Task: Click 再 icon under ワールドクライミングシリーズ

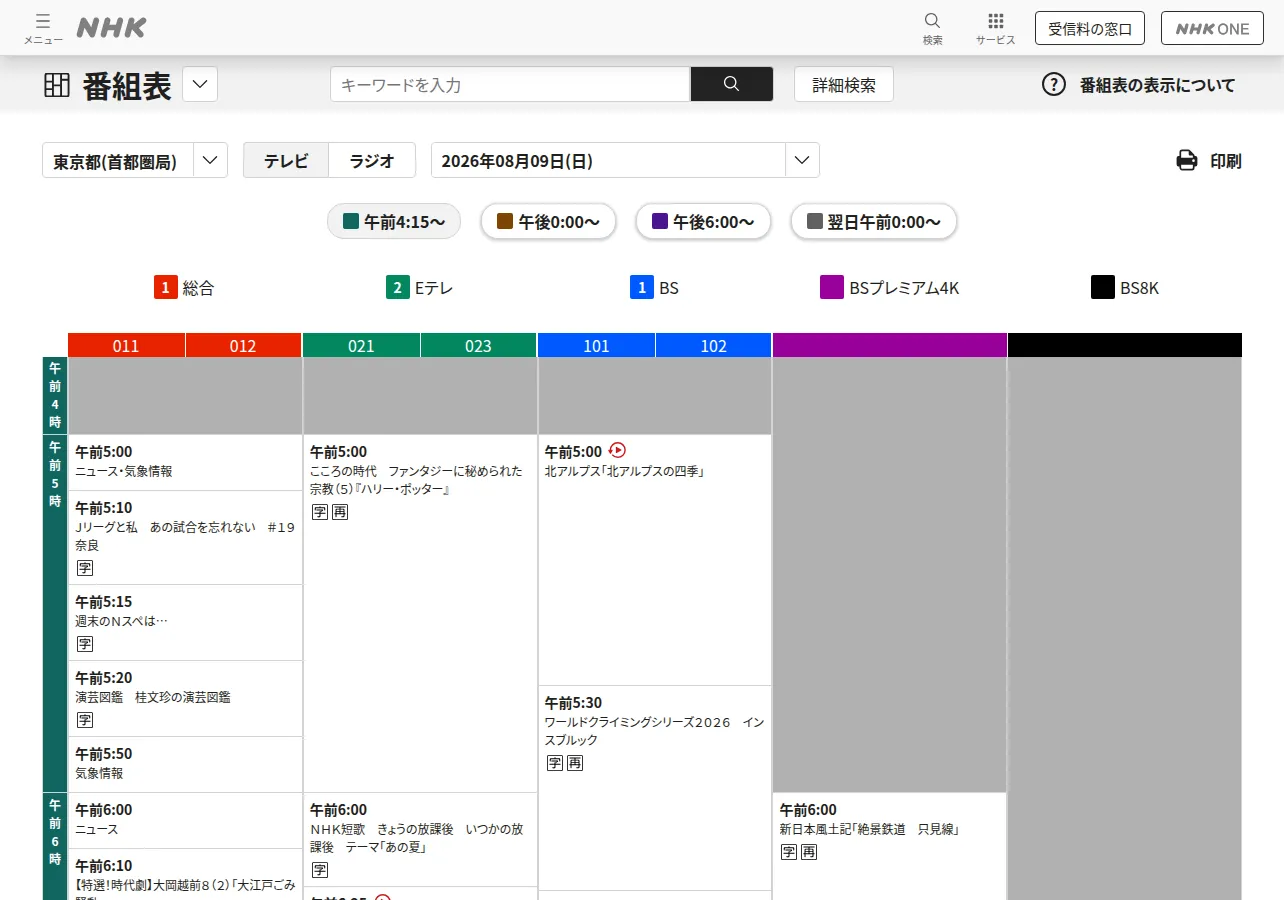Action: click(x=575, y=763)
